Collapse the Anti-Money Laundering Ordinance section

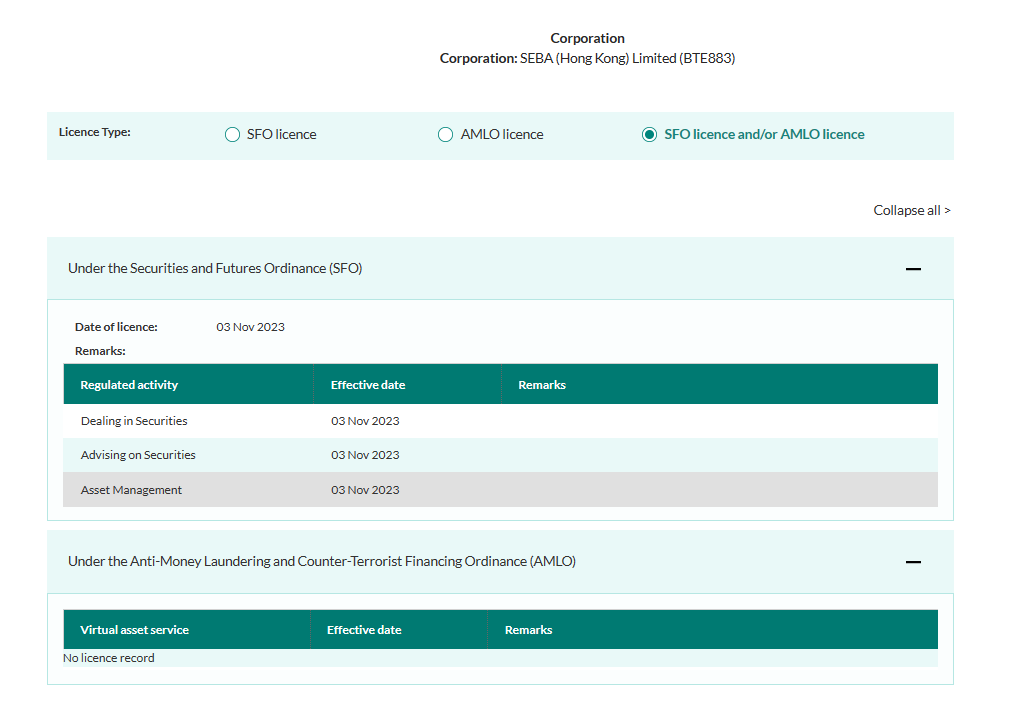pyautogui.click(x=913, y=562)
